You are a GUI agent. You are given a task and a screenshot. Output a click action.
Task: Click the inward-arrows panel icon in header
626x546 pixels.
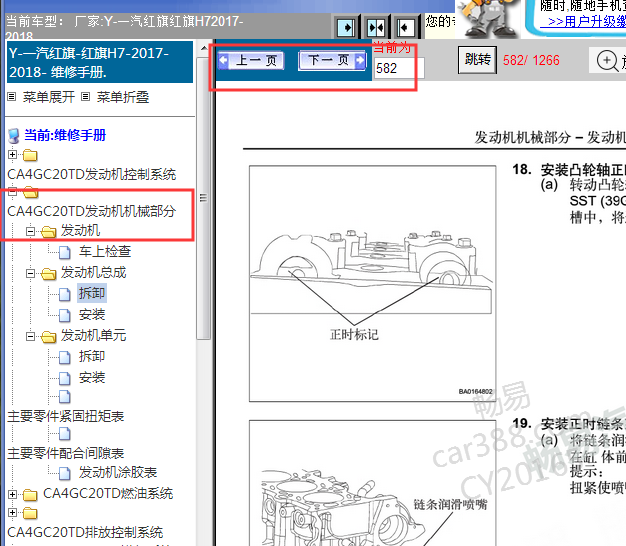[376, 28]
